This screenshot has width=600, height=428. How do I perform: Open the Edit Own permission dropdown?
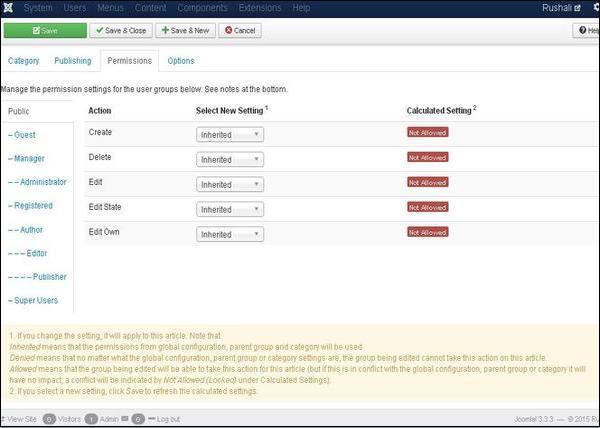pos(230,234)
